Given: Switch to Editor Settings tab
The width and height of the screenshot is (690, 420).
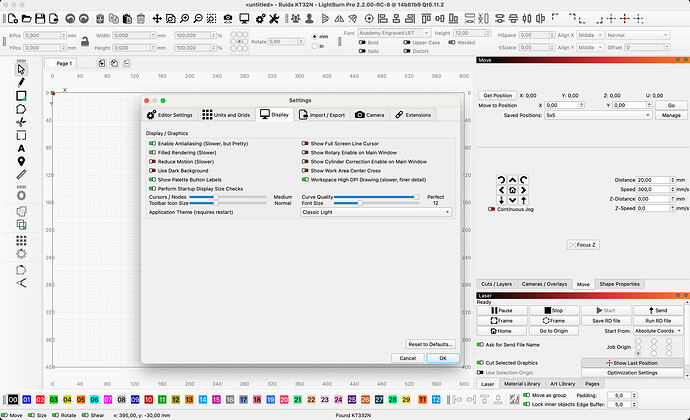Looking at the screenshot, I should [170, 115].
